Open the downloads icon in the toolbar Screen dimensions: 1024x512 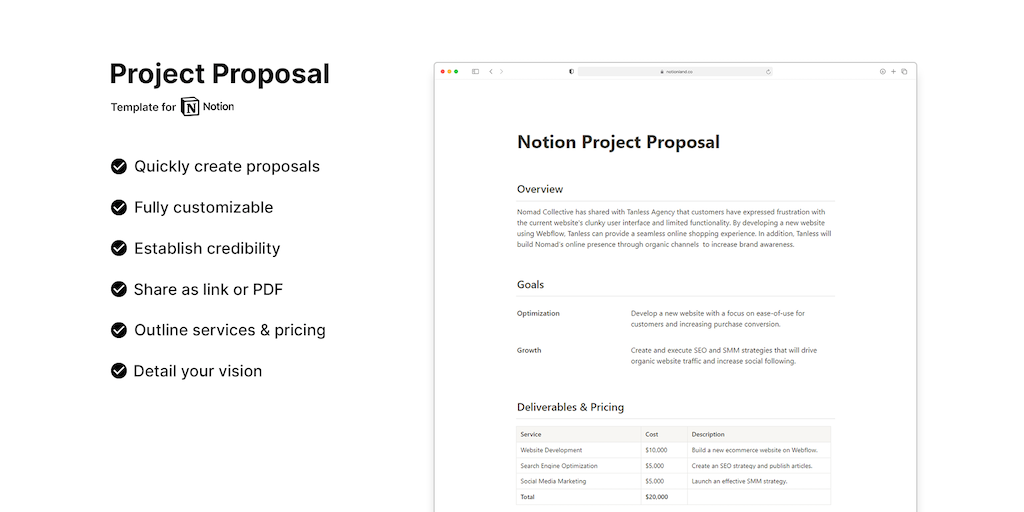[883, 72]
